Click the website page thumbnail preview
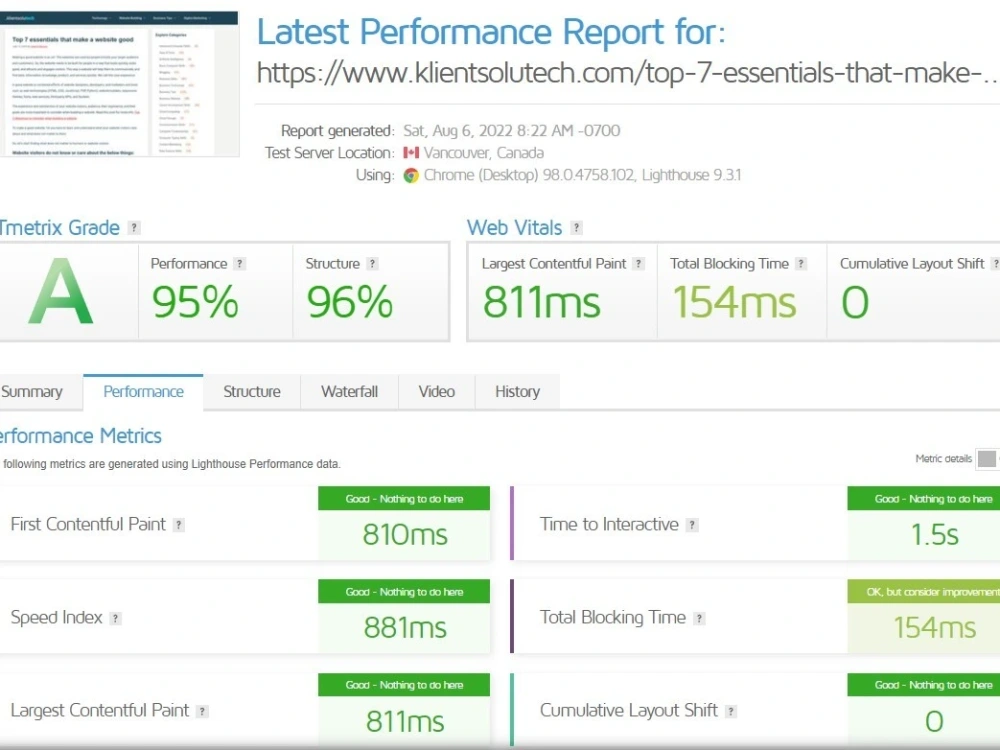Viewport: 1000px width, 750px height. click(x=120, y=83)
